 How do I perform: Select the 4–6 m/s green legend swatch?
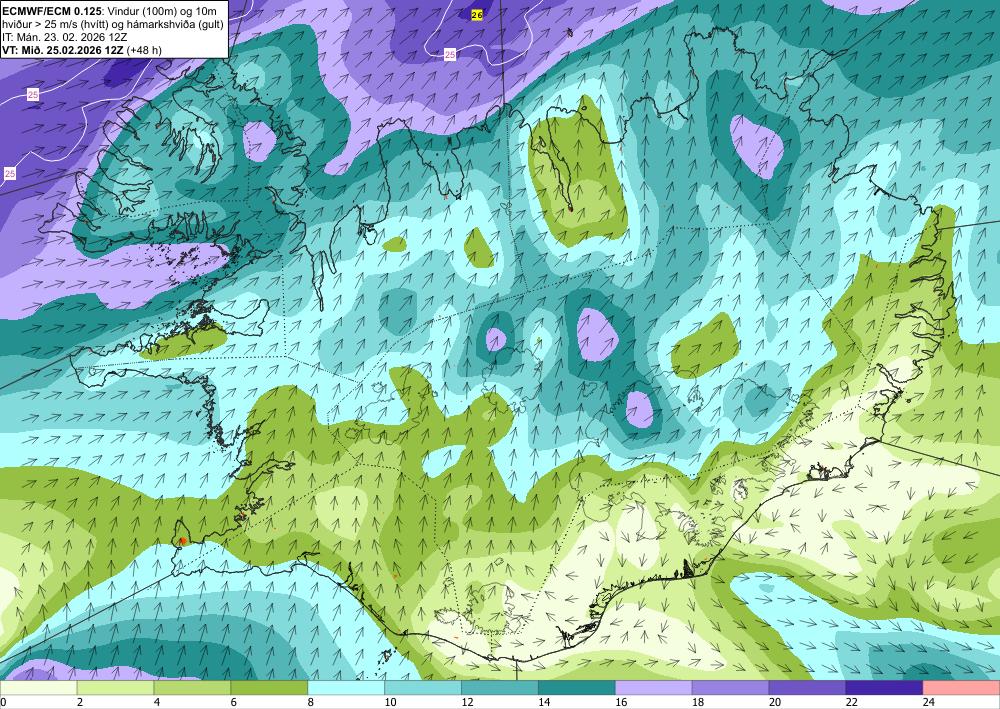[192, 687]
